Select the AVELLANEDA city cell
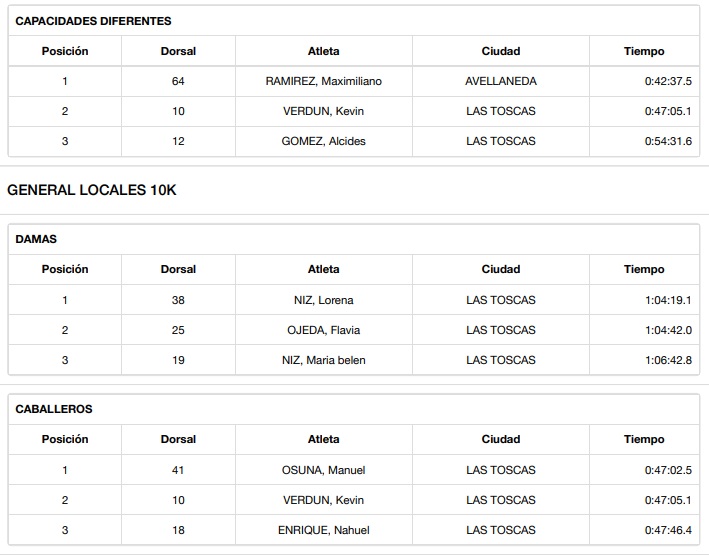The width and height of the screenshot is (709, 555). click(500, 81)
